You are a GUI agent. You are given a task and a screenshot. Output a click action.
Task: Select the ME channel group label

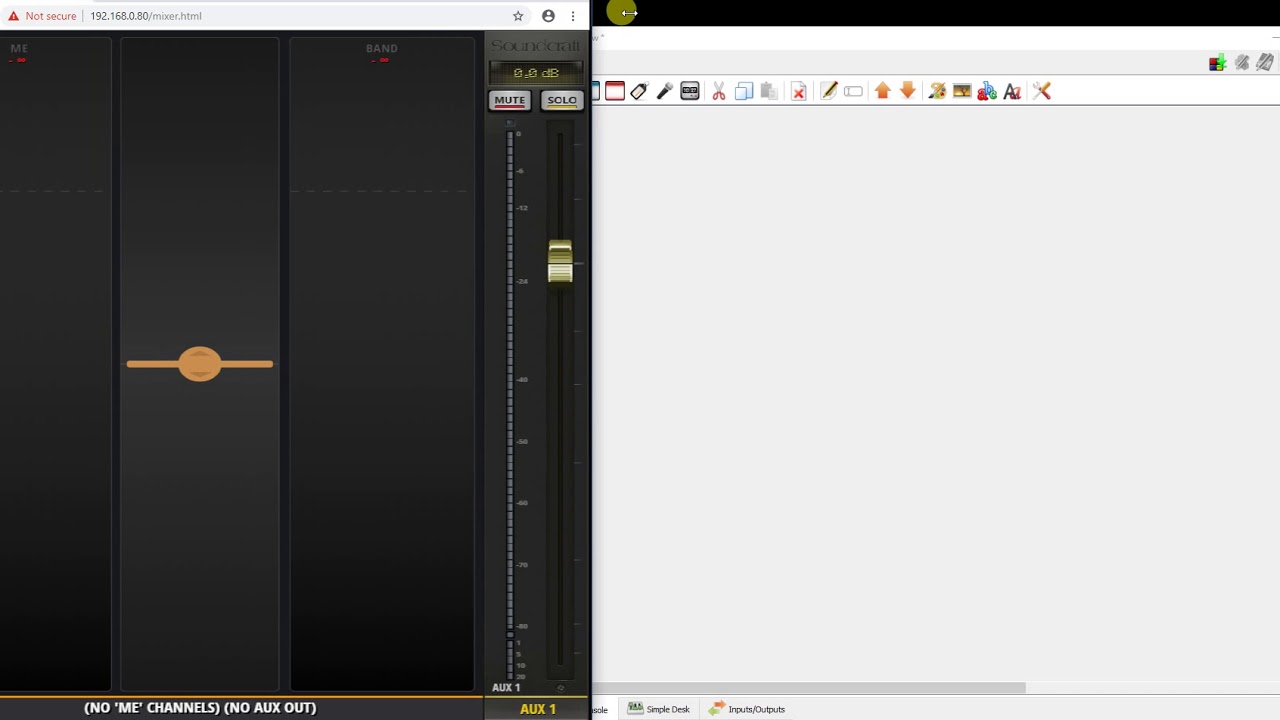click(x=19, y=48)
